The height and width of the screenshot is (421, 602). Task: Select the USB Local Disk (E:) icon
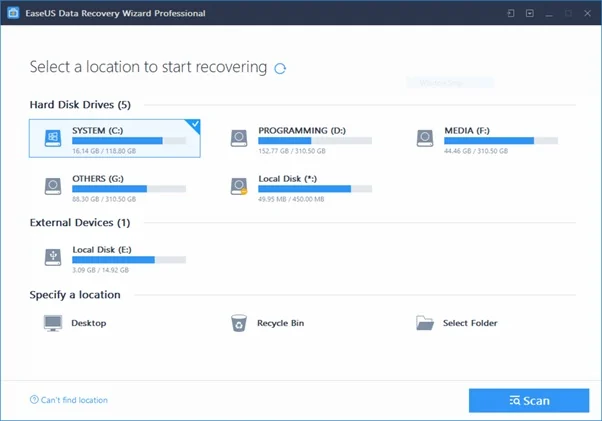[x=53, y=256]
